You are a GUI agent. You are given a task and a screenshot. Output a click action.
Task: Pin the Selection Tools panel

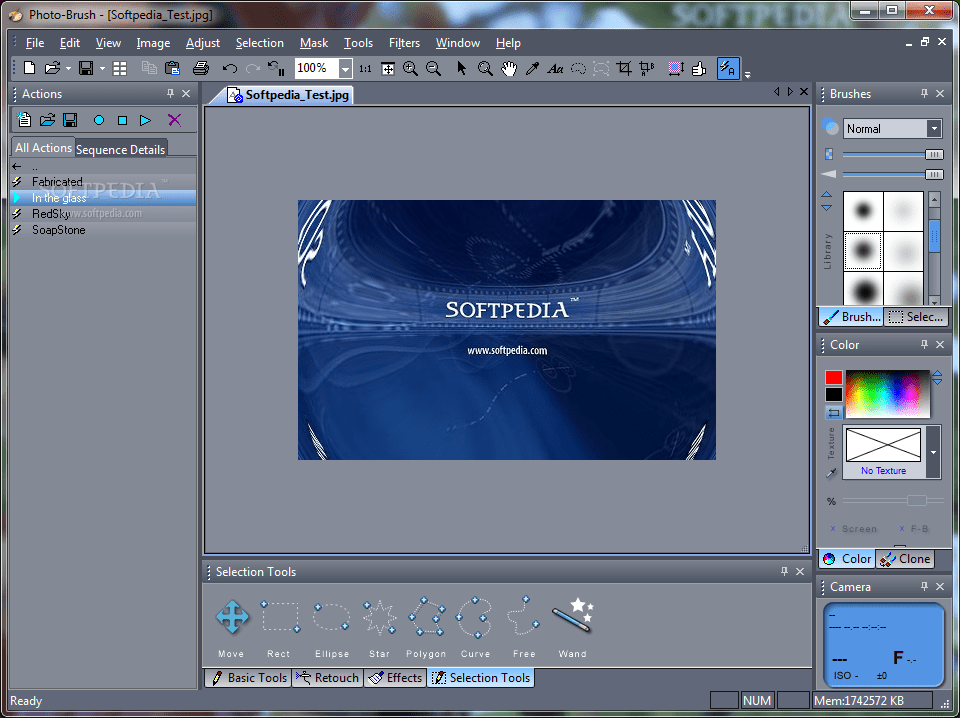784,572
